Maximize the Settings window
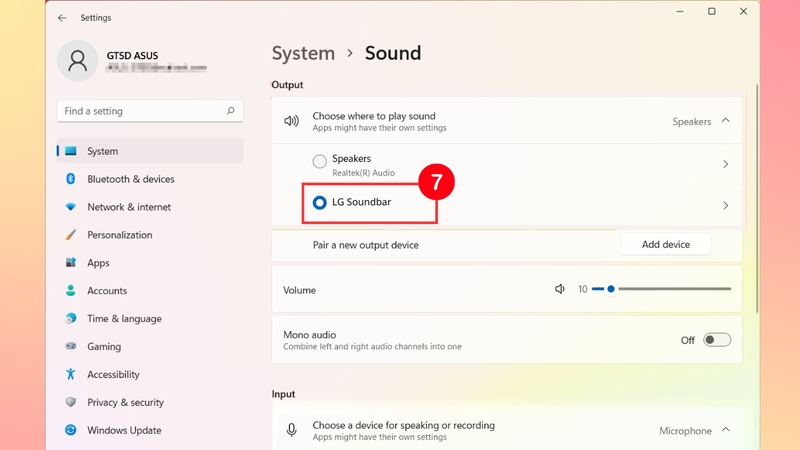The width and height of the screenshot is (800, 450). point(712,11)
